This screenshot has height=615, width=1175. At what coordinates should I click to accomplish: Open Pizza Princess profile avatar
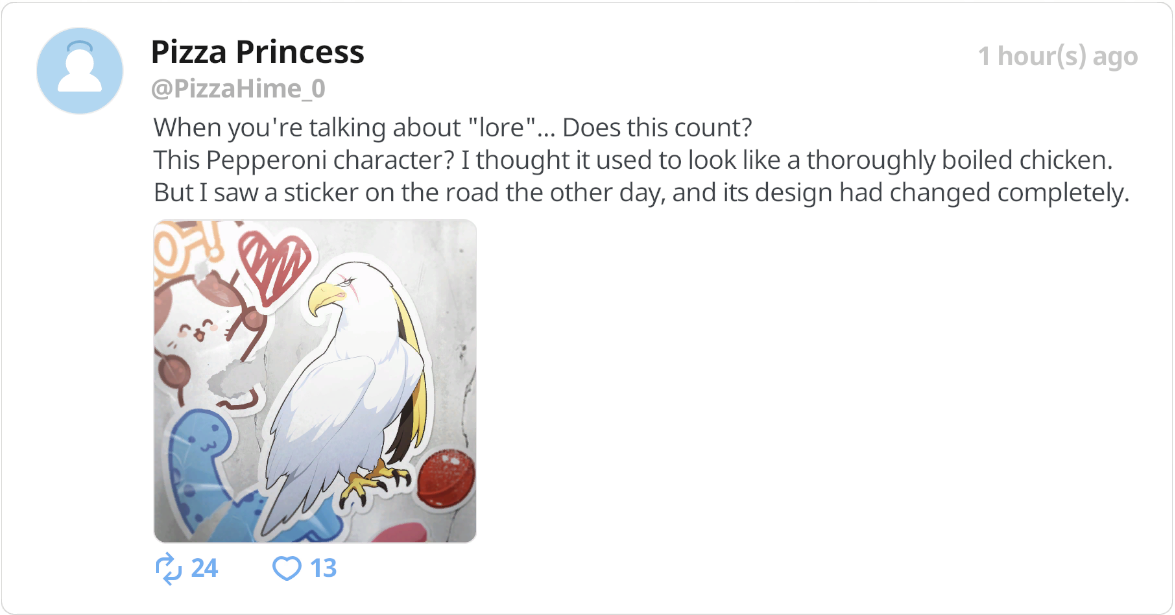(79, 70)
